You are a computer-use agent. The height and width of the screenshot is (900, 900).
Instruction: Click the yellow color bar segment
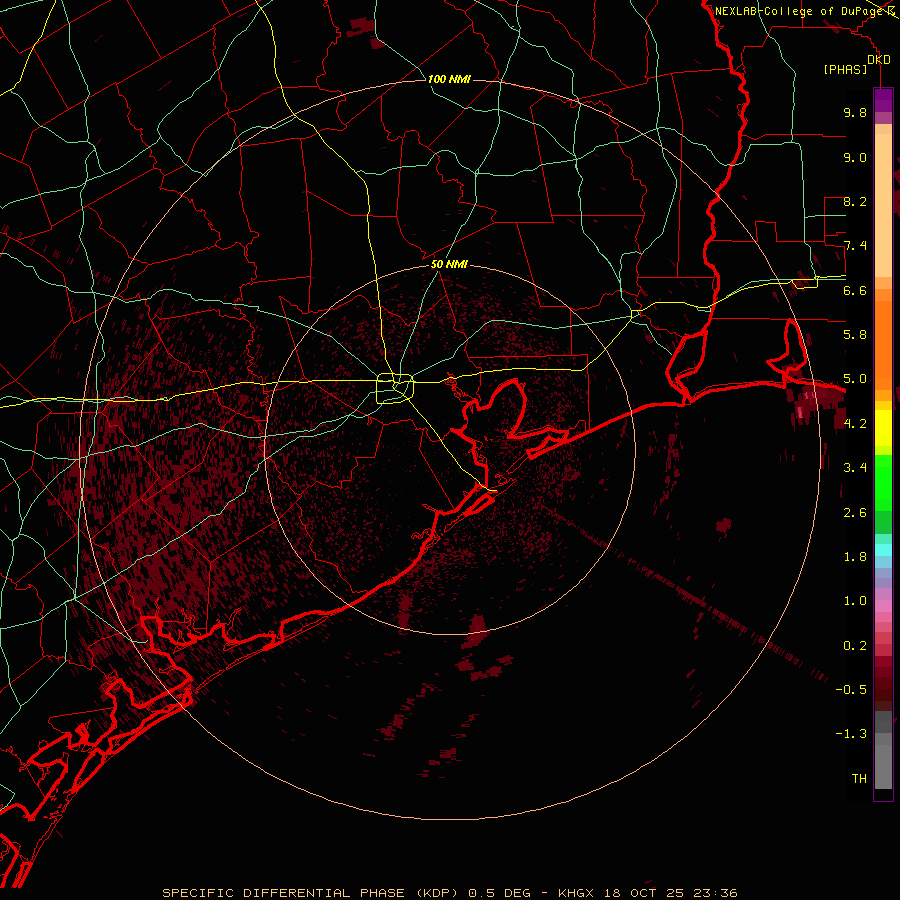[x=883, y=428]
